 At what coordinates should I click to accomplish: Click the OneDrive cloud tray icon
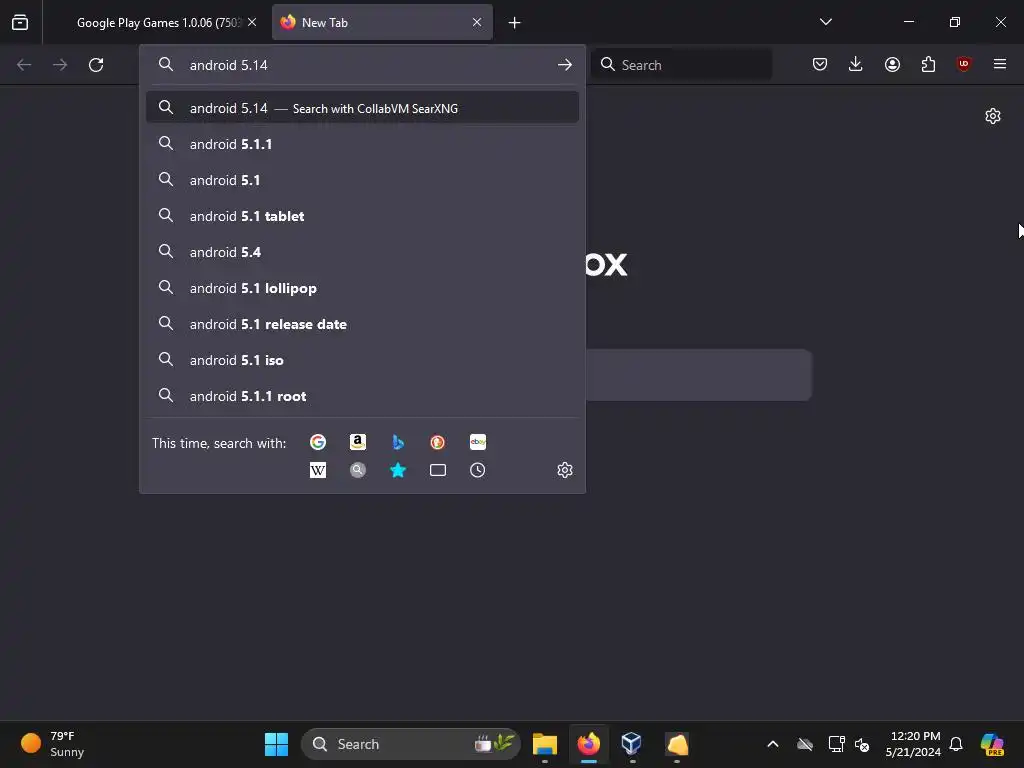pos(805,744)
